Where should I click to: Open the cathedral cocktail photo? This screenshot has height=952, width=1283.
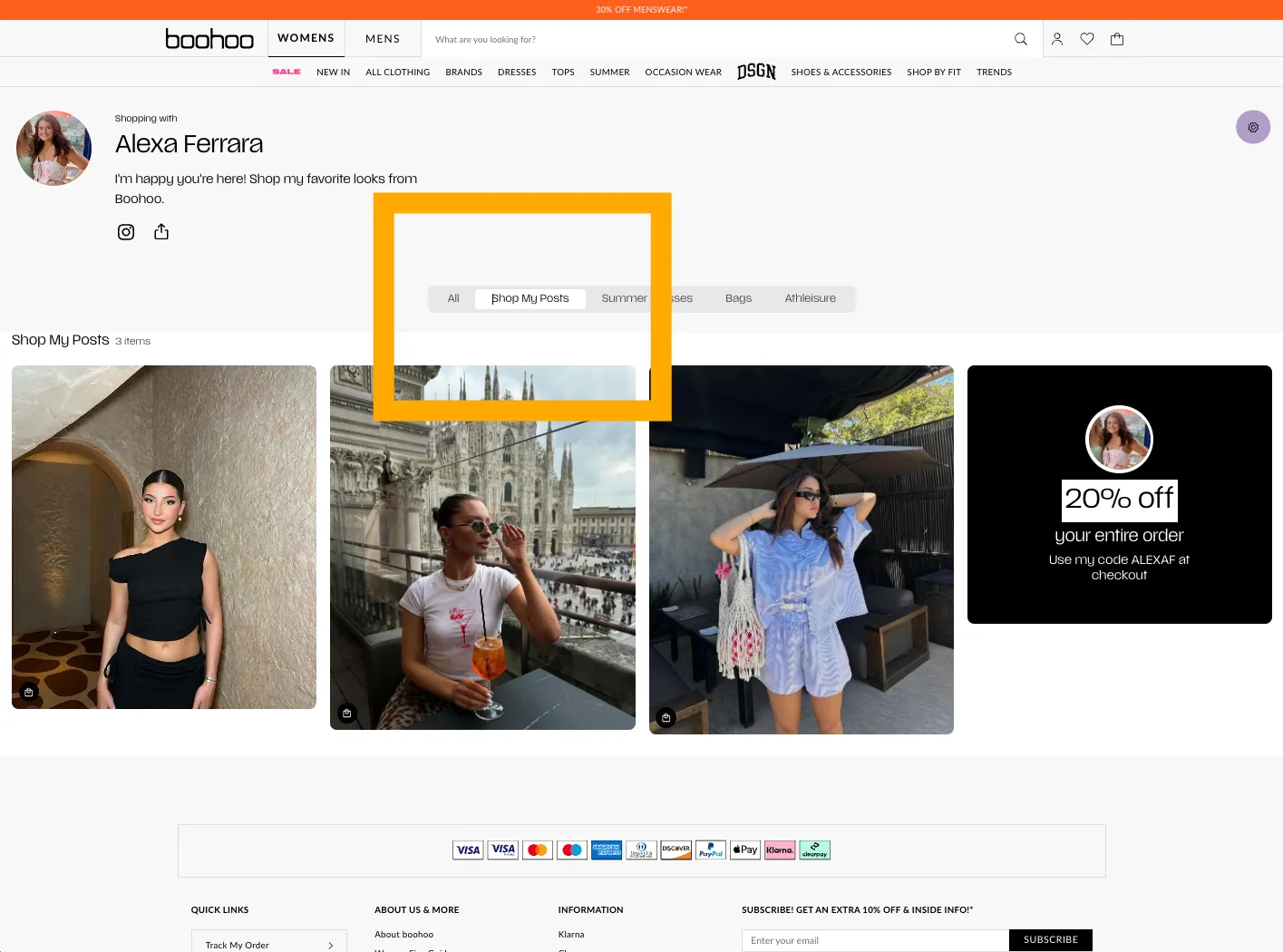482,548
